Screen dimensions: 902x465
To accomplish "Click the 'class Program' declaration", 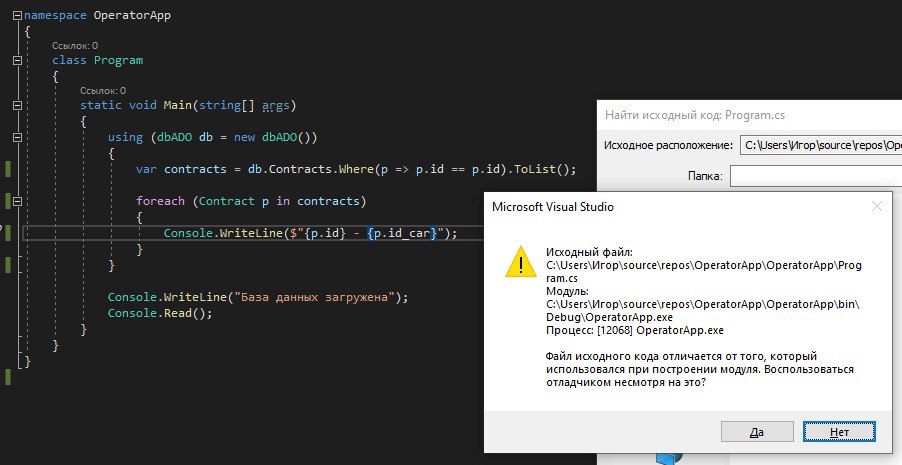I will pos(98,60).
